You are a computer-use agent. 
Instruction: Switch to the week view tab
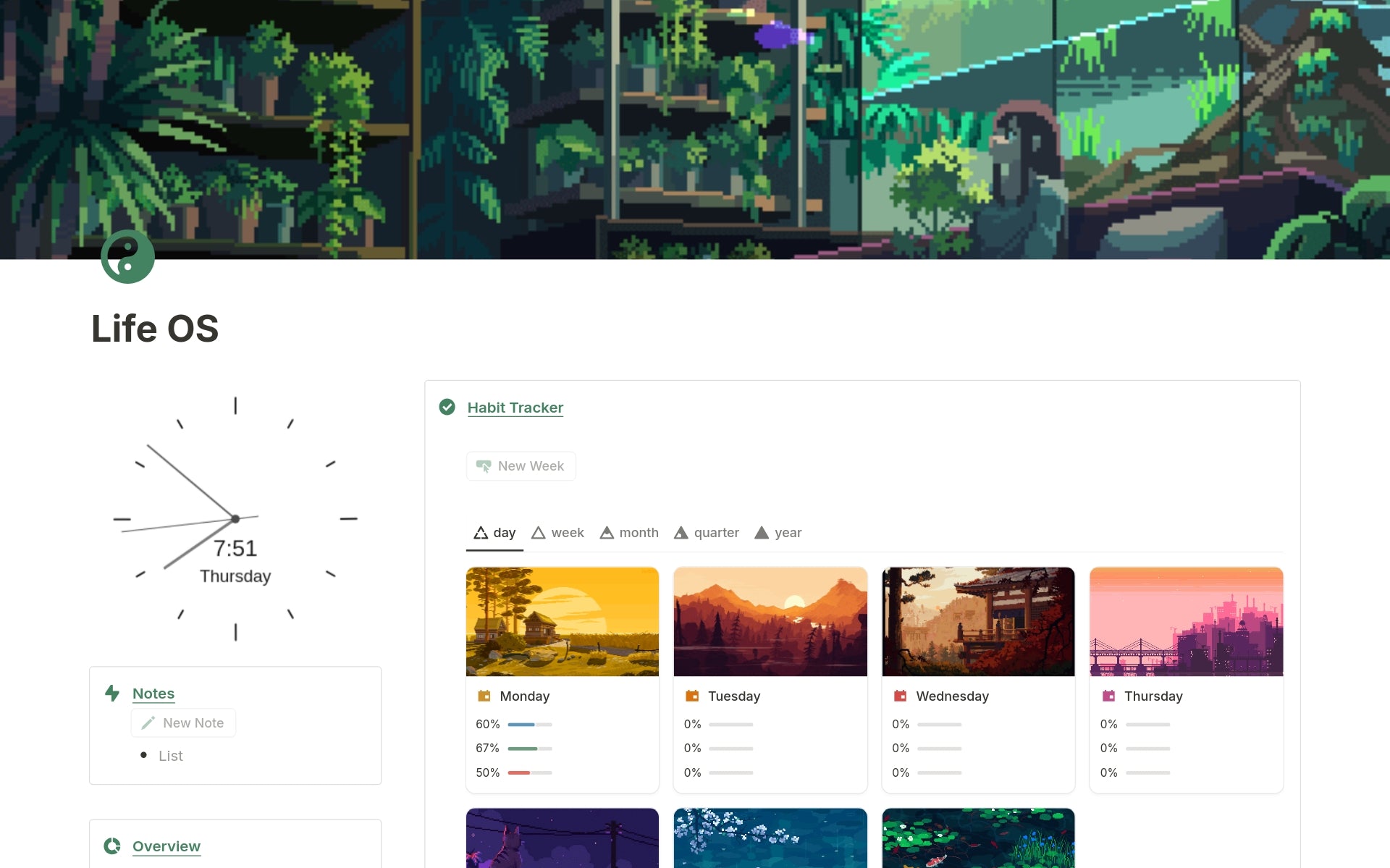(557, 533)
